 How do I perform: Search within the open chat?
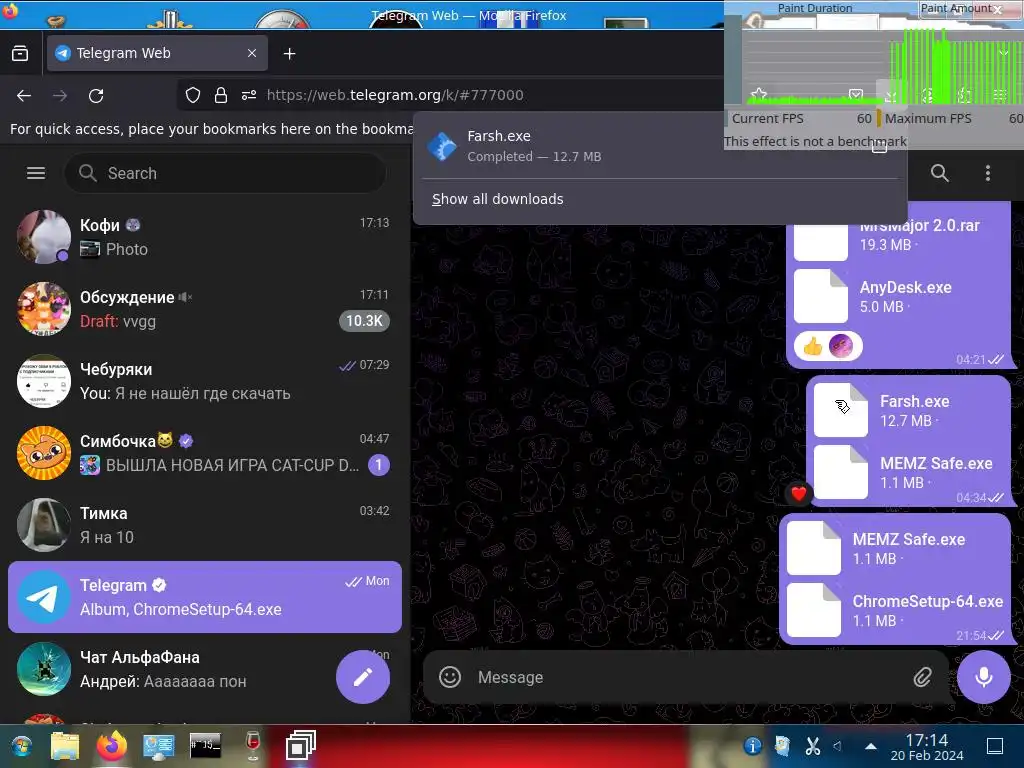click(940, 173)
